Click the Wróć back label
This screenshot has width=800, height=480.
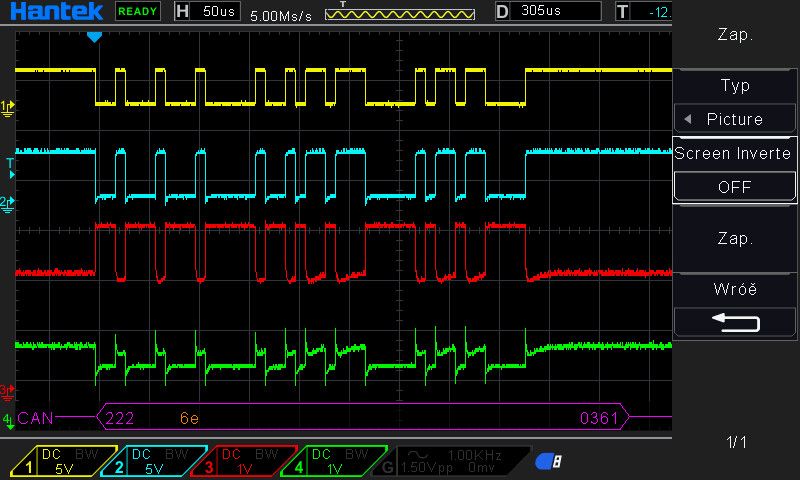coord(735,289)
